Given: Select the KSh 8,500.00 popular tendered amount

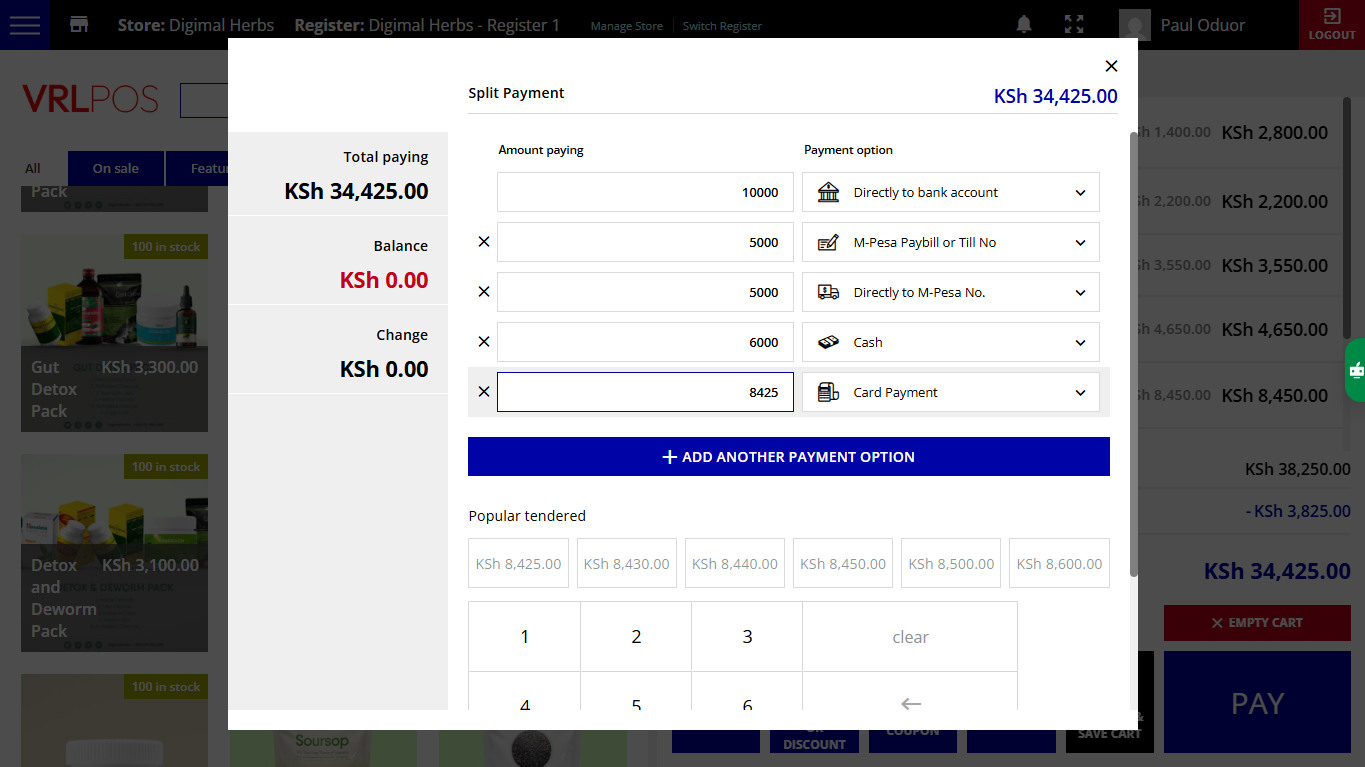Looking at the screenshot, I should tap(951, 564).
